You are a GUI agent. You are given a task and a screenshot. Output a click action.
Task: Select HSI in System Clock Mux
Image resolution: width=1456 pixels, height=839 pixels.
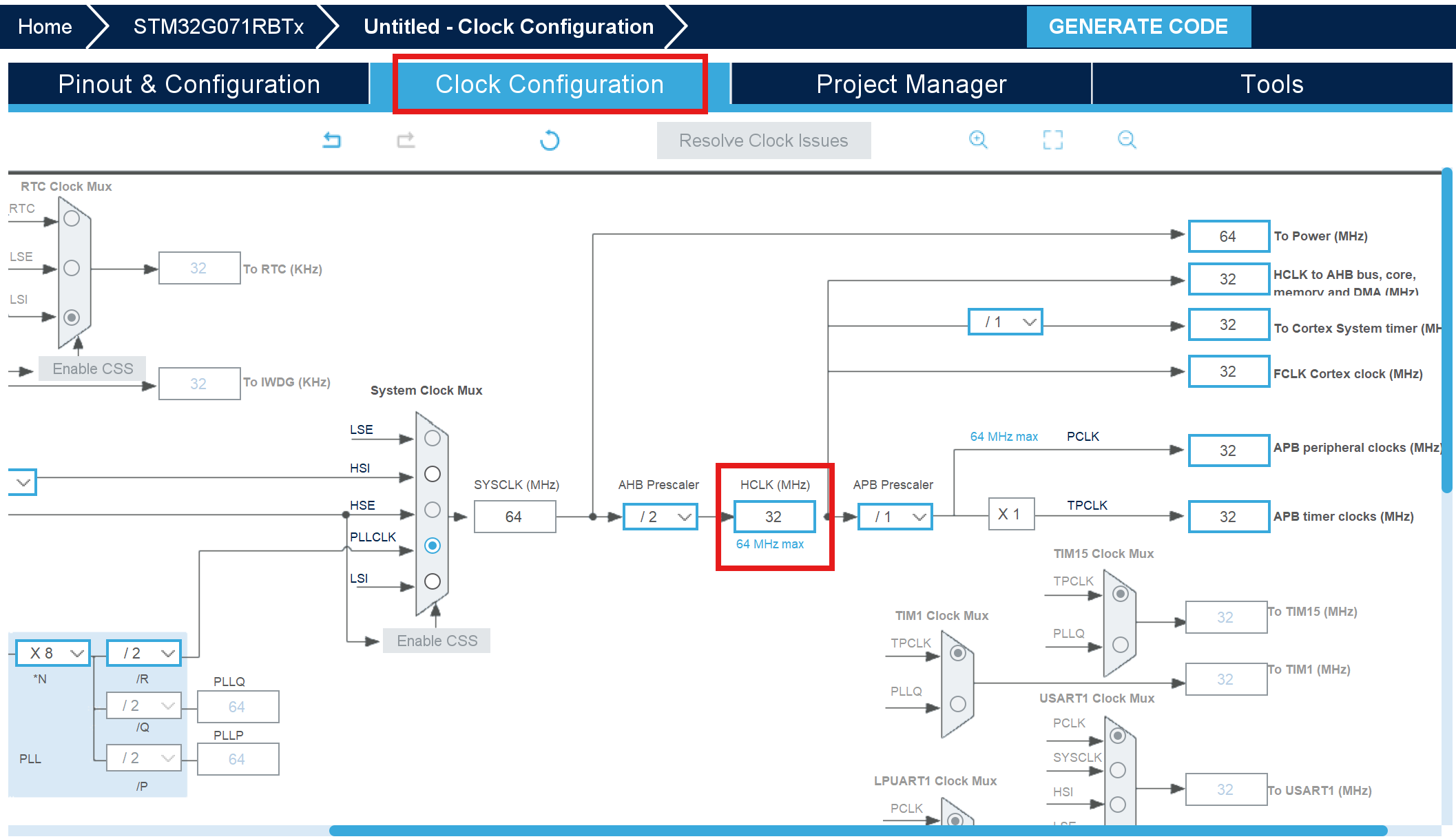433,474
